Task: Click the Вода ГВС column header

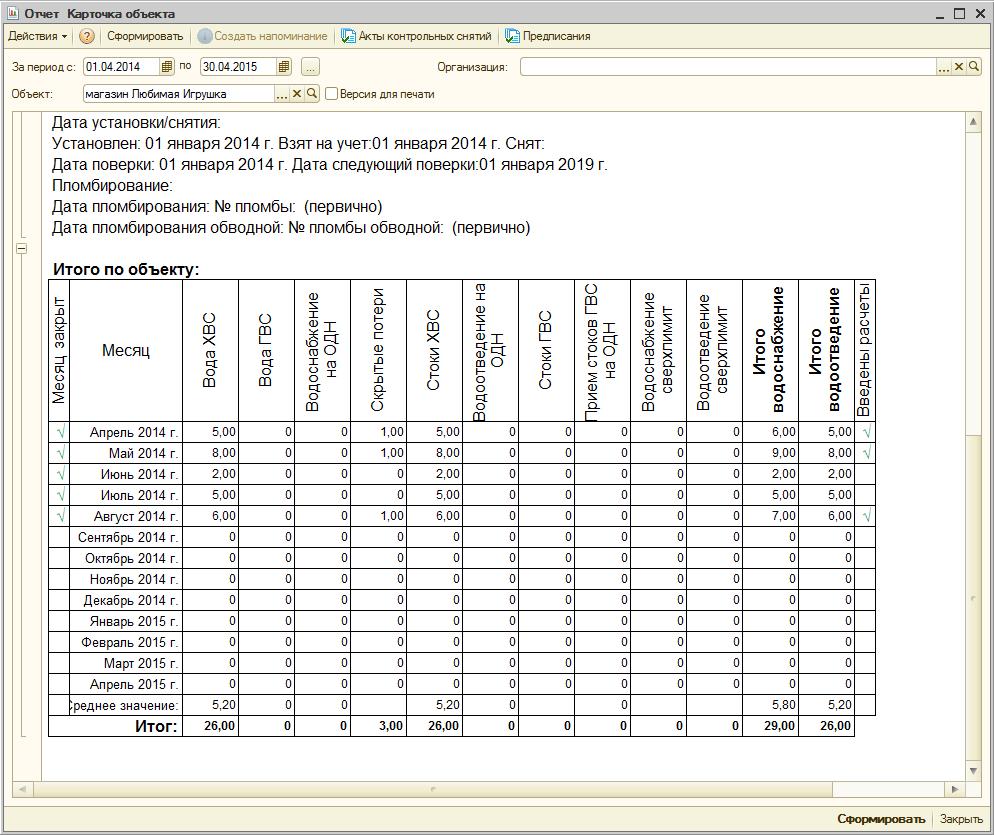Action: (x=266, y=351)
